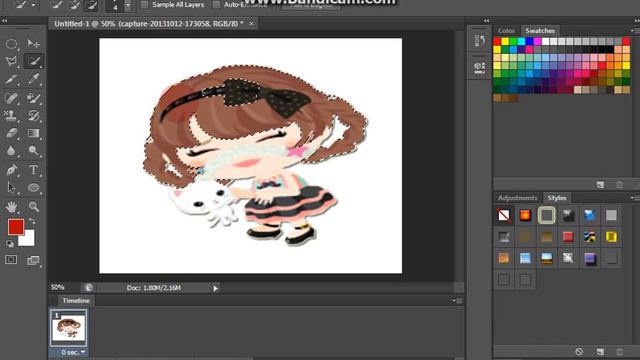
Task: Activate the Quick Selection tool in toolbox
Action: 33,61
